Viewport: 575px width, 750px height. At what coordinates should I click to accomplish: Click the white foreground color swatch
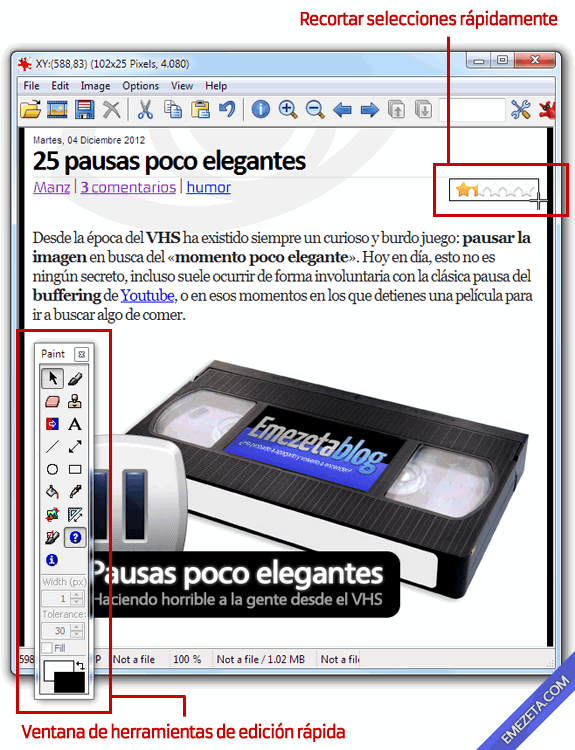tap(52, 667)
